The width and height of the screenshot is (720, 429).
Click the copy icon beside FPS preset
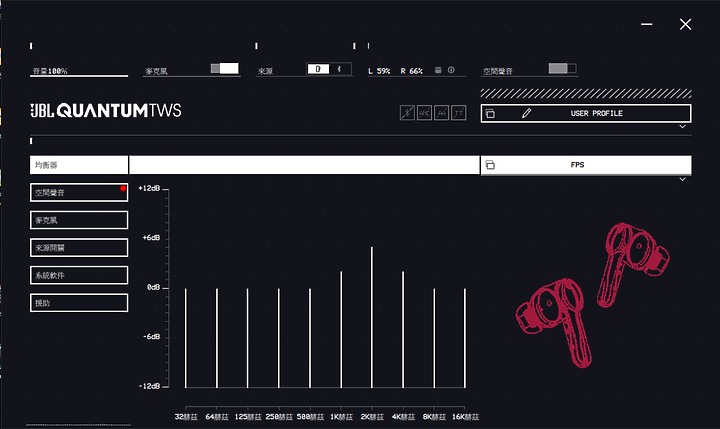pyautogui.click(x=490, y=165)
